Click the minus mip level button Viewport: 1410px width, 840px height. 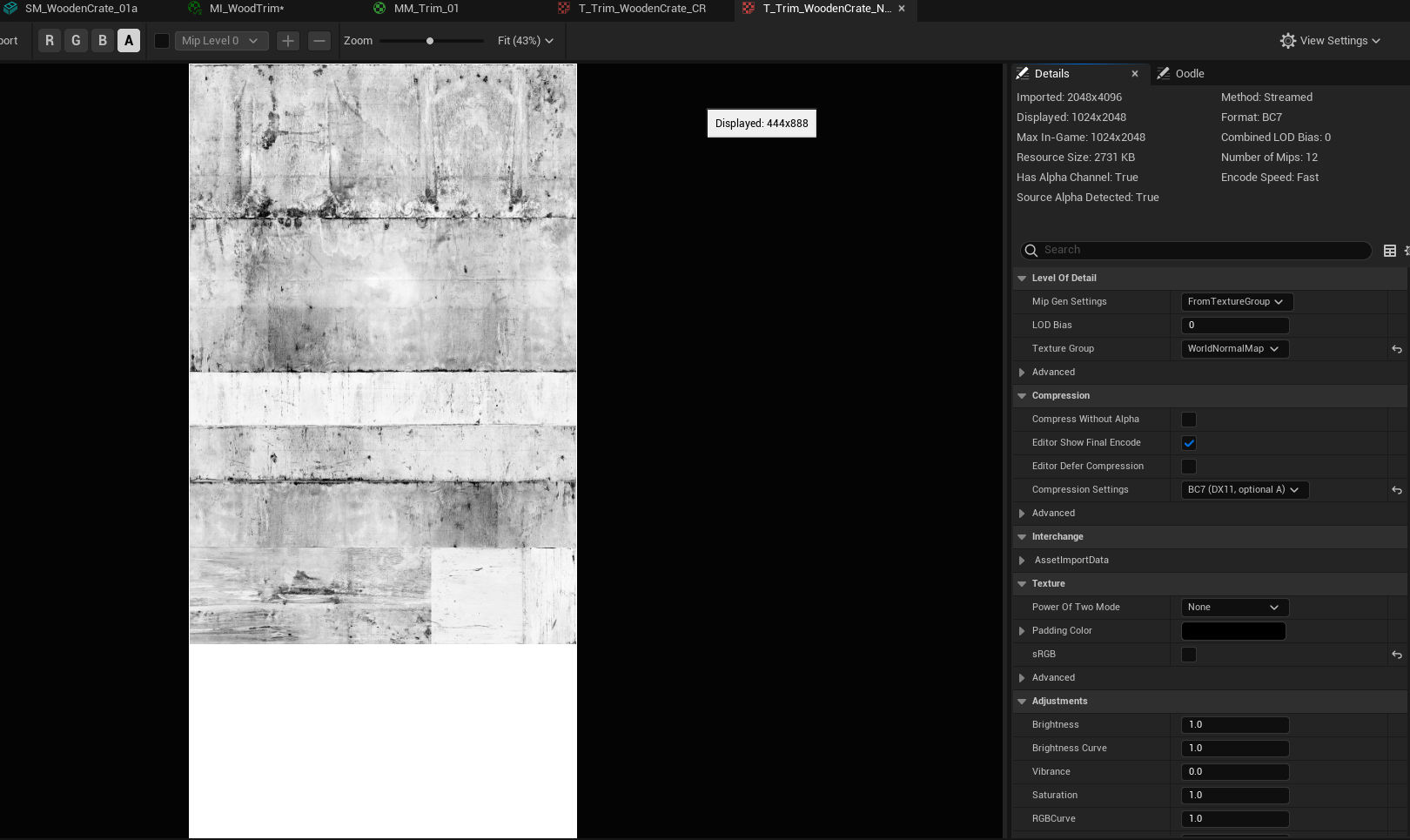pyautogui.click(x=319, y=41)
